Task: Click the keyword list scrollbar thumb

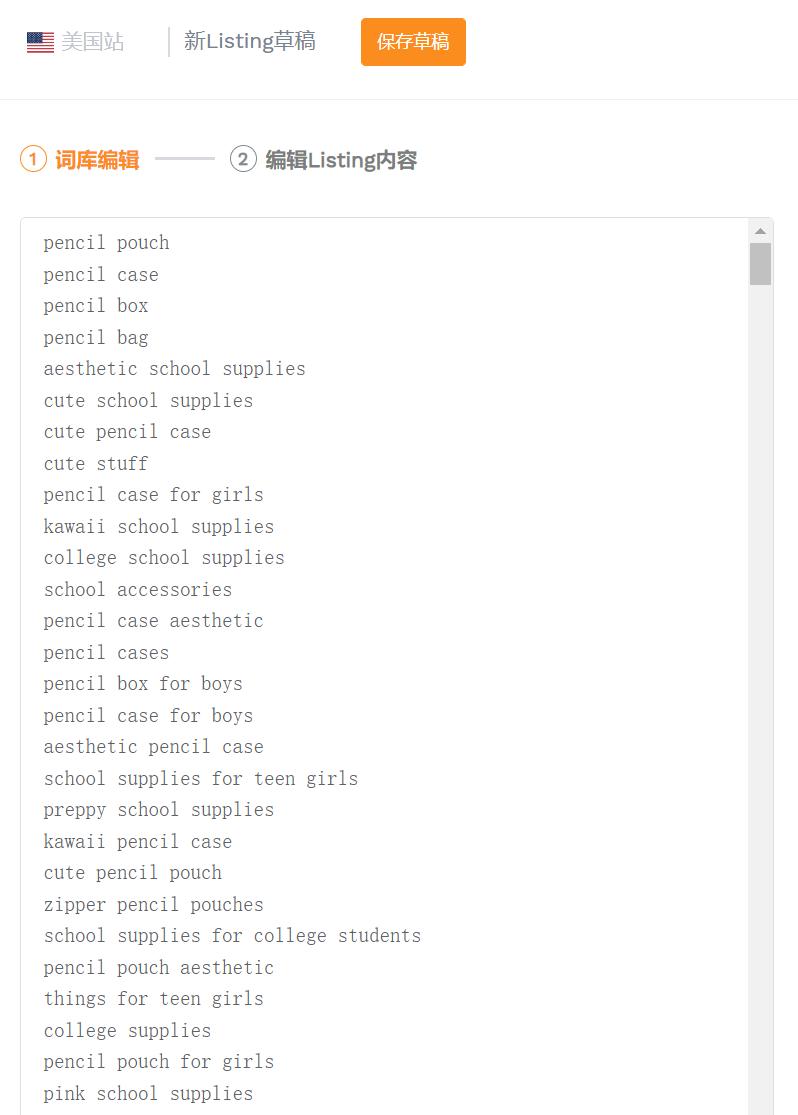Action: click(760, 264)
